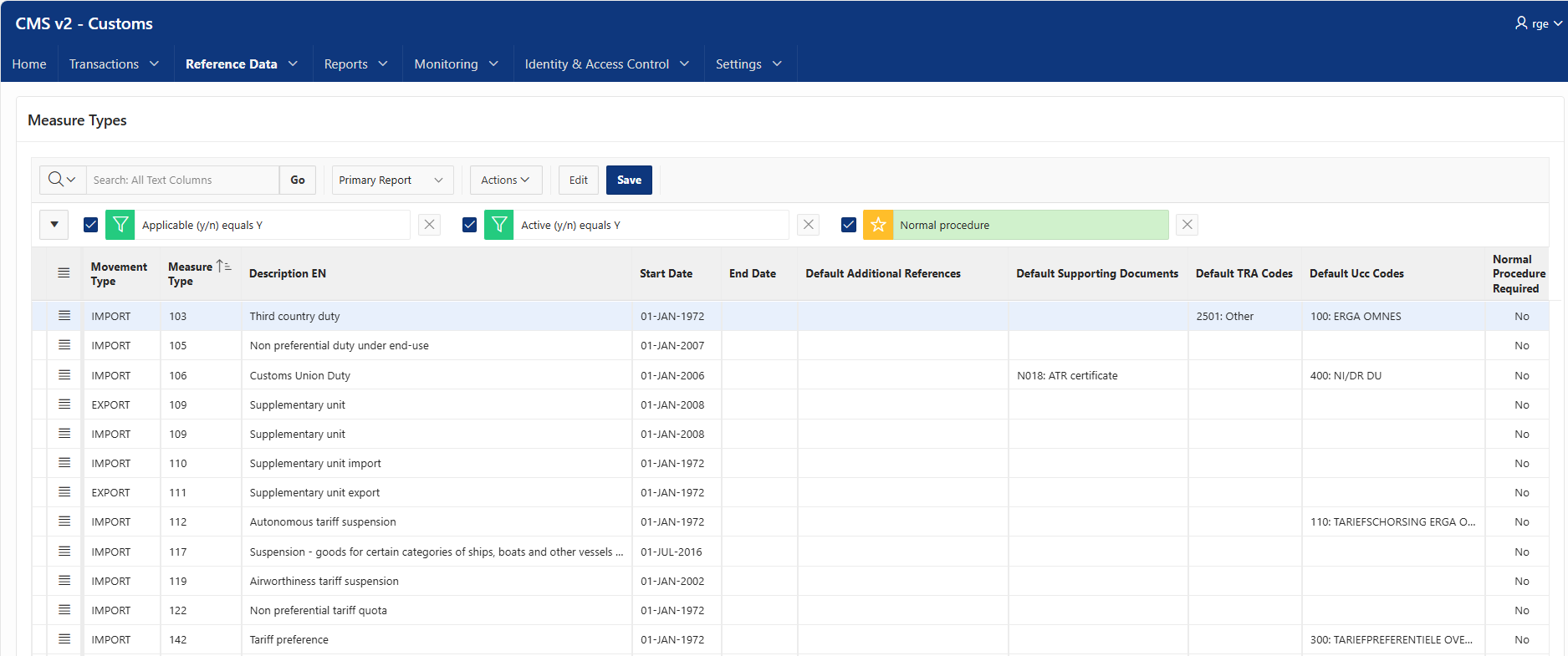
Task: Open row menu for Supplementary unit import
Action: point(64,463)
